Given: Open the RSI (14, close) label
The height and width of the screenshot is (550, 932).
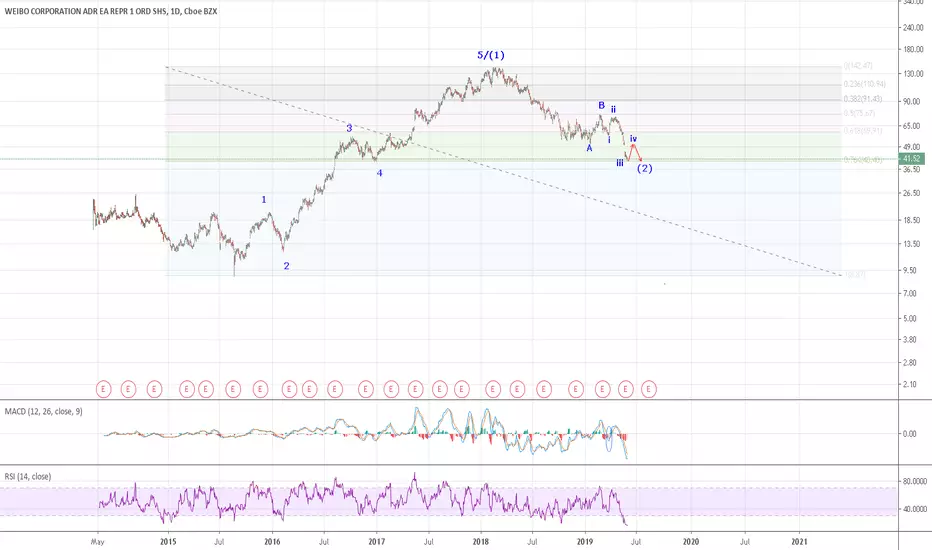Looking at the screenshot, I should tap(28, 476).
